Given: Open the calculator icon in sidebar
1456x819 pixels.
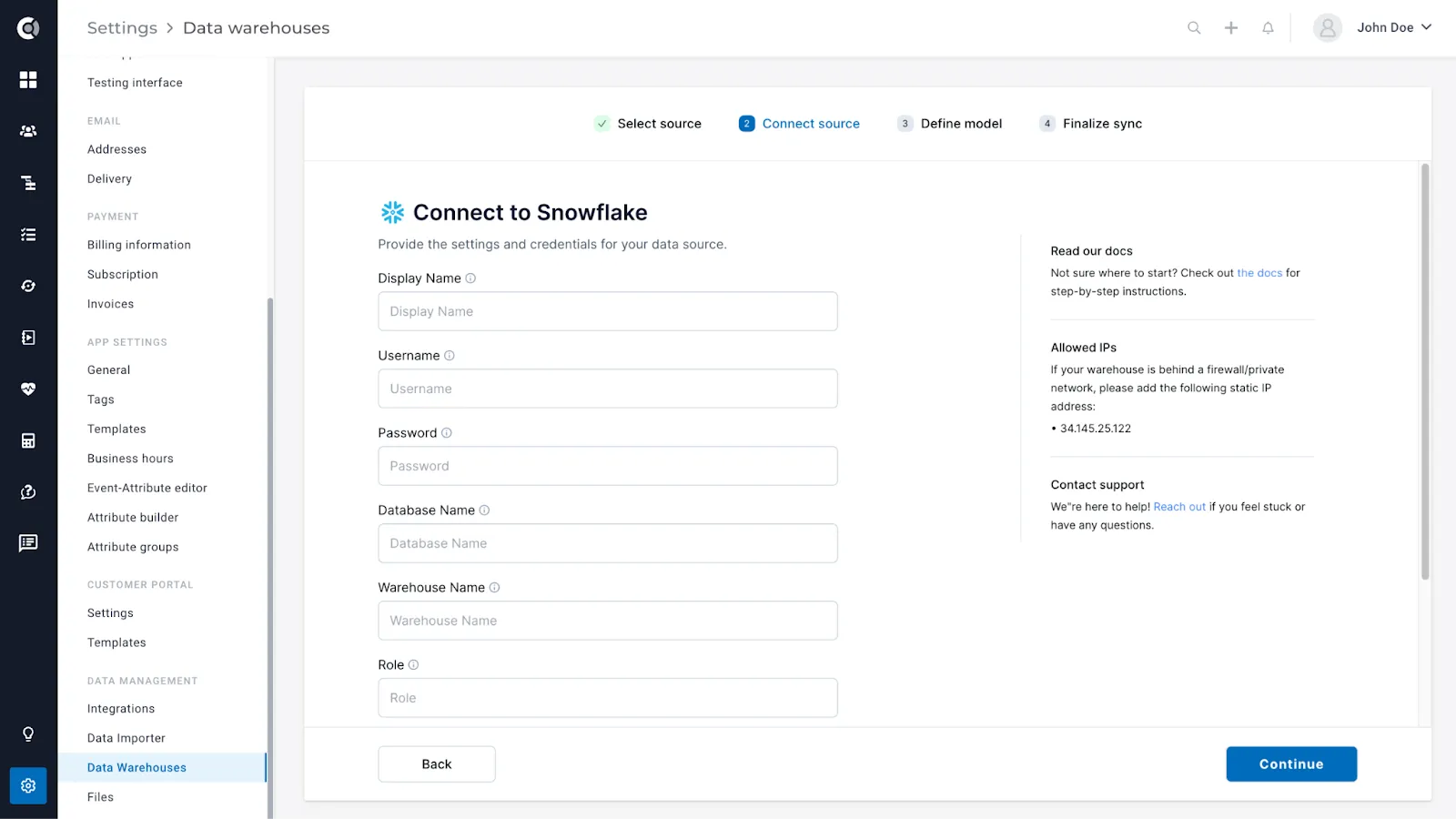Looking at the screenshot, I should (x=28, y=440).
